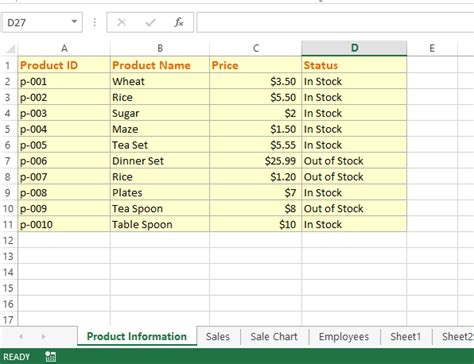Select cell containing p-003

point(64,113)
